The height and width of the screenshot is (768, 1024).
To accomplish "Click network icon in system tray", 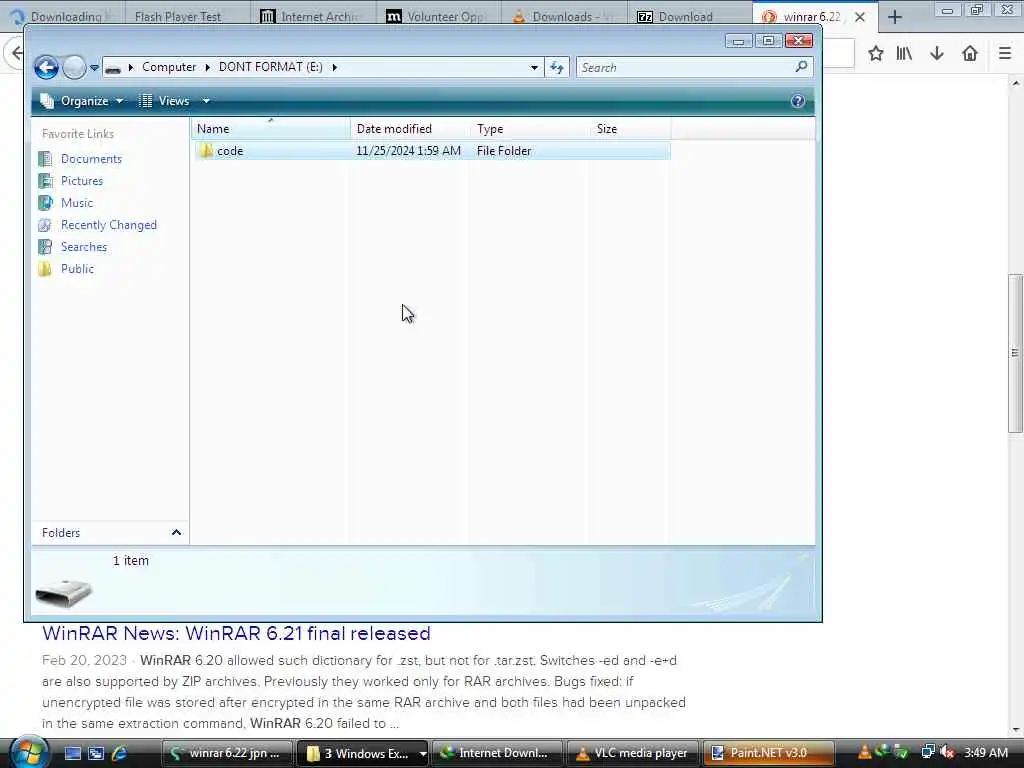I will tap(927, 753).
